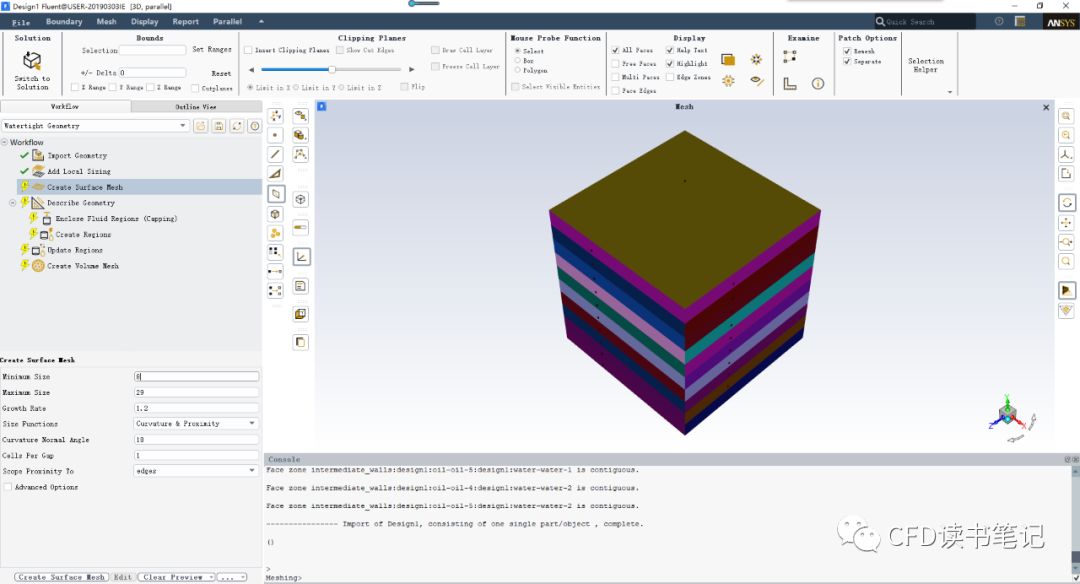Screen dimensions: 1080x584
Task: Select the edge (line) filter icon
Action: tap(275, 154)
